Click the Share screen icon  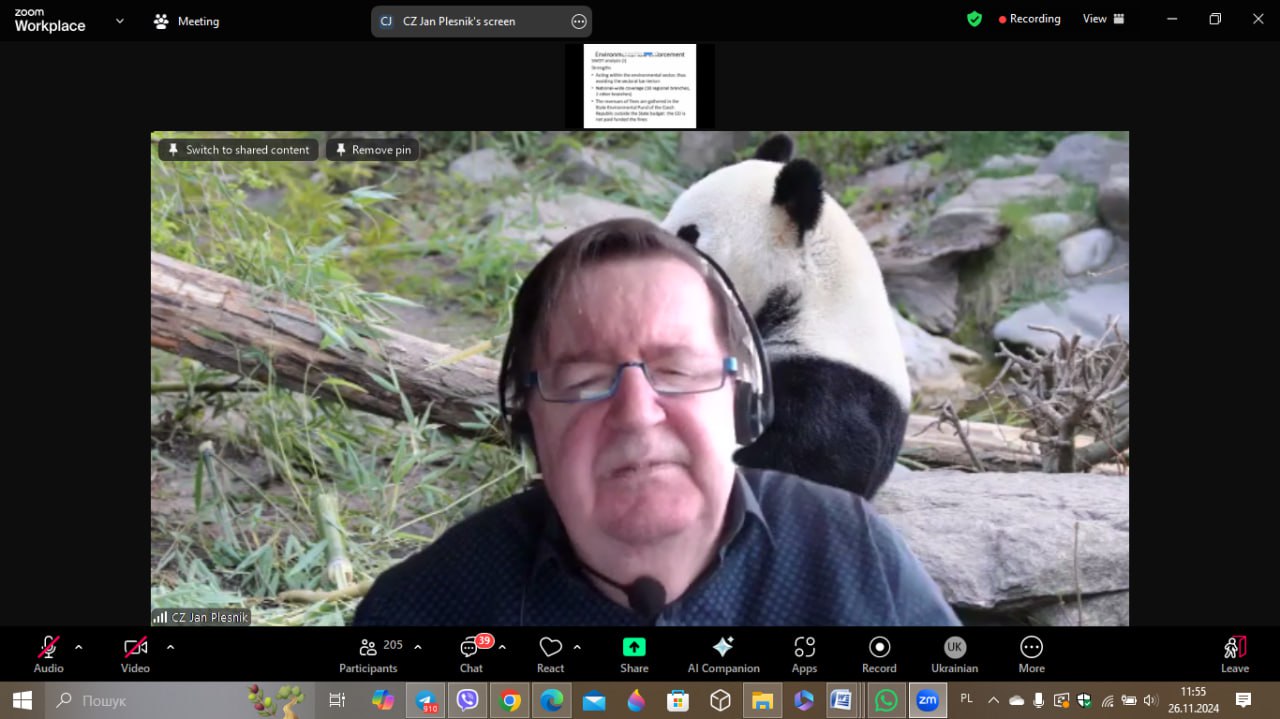(634, 654)
